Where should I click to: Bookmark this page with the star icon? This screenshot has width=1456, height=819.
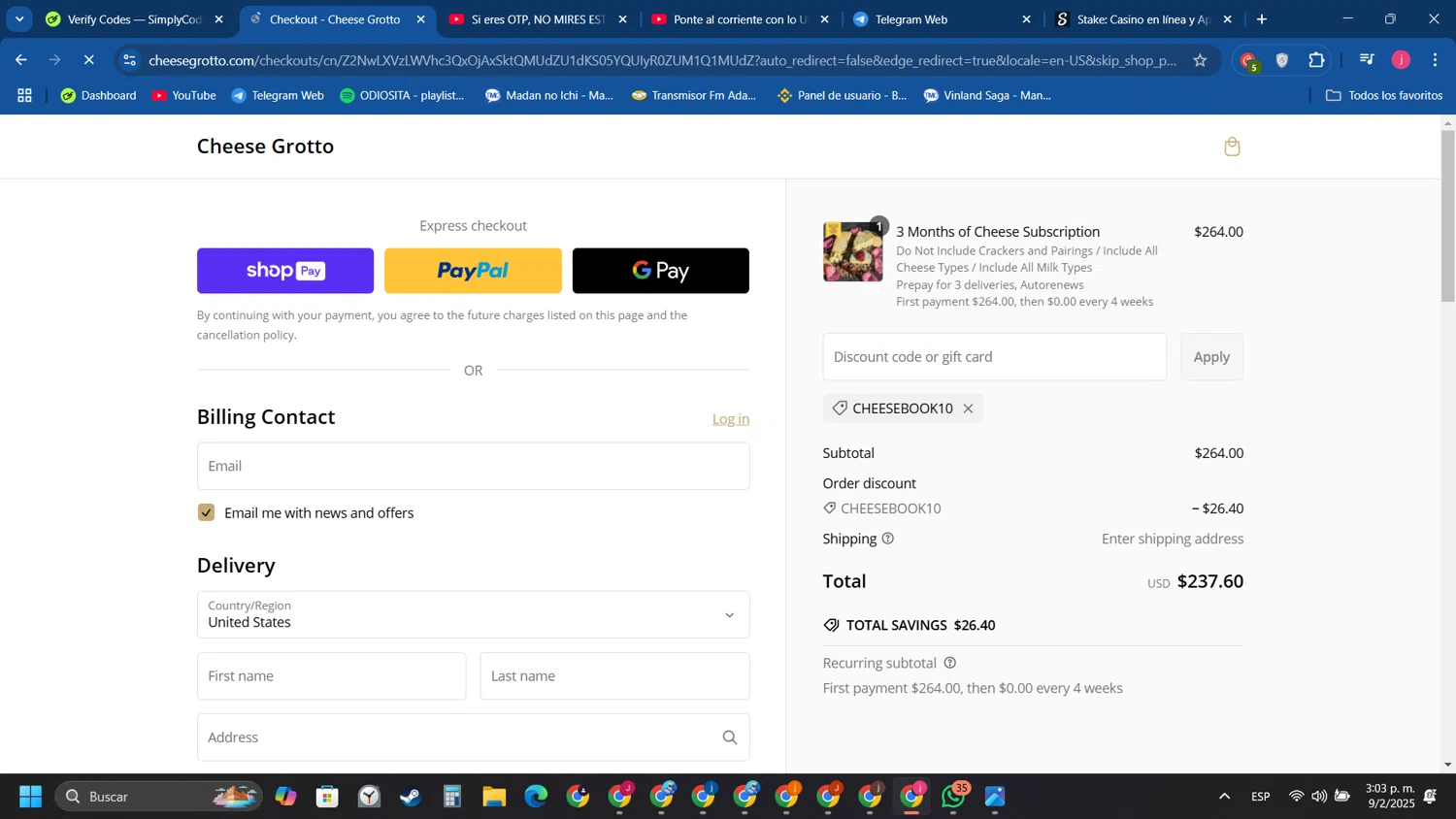pyautogui.click(x=1200, y=60)
